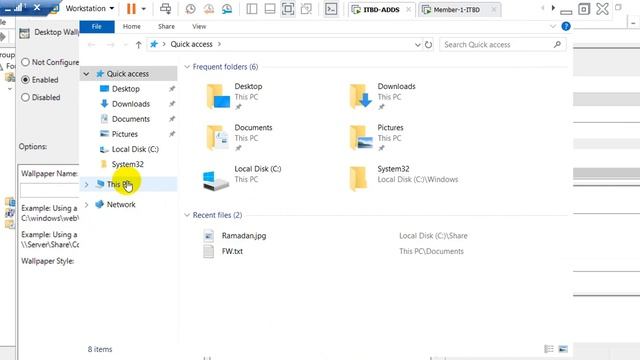Click the revert to snapshot icon

(x=209, y=9)
